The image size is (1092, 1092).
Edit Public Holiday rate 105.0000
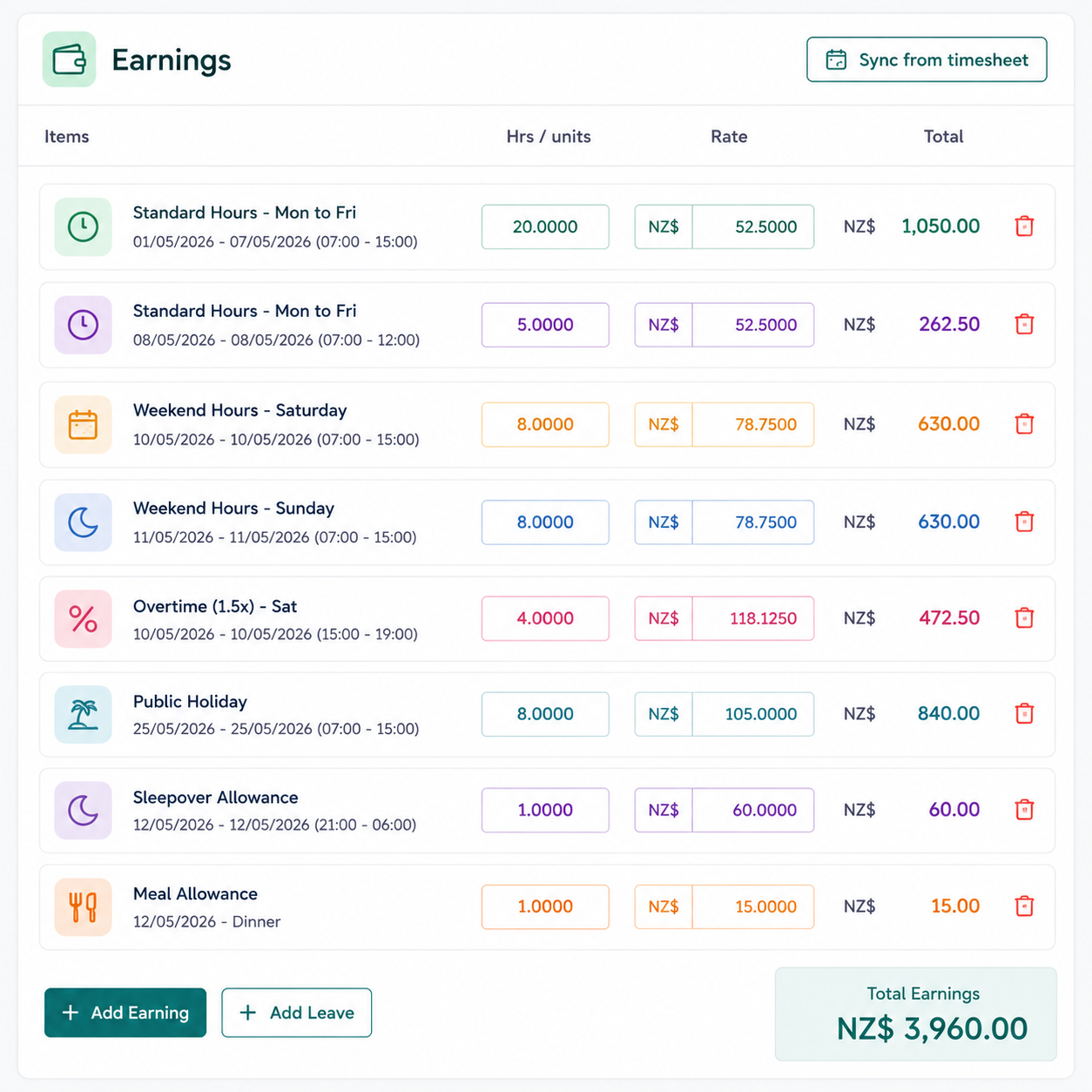(753, 714)
